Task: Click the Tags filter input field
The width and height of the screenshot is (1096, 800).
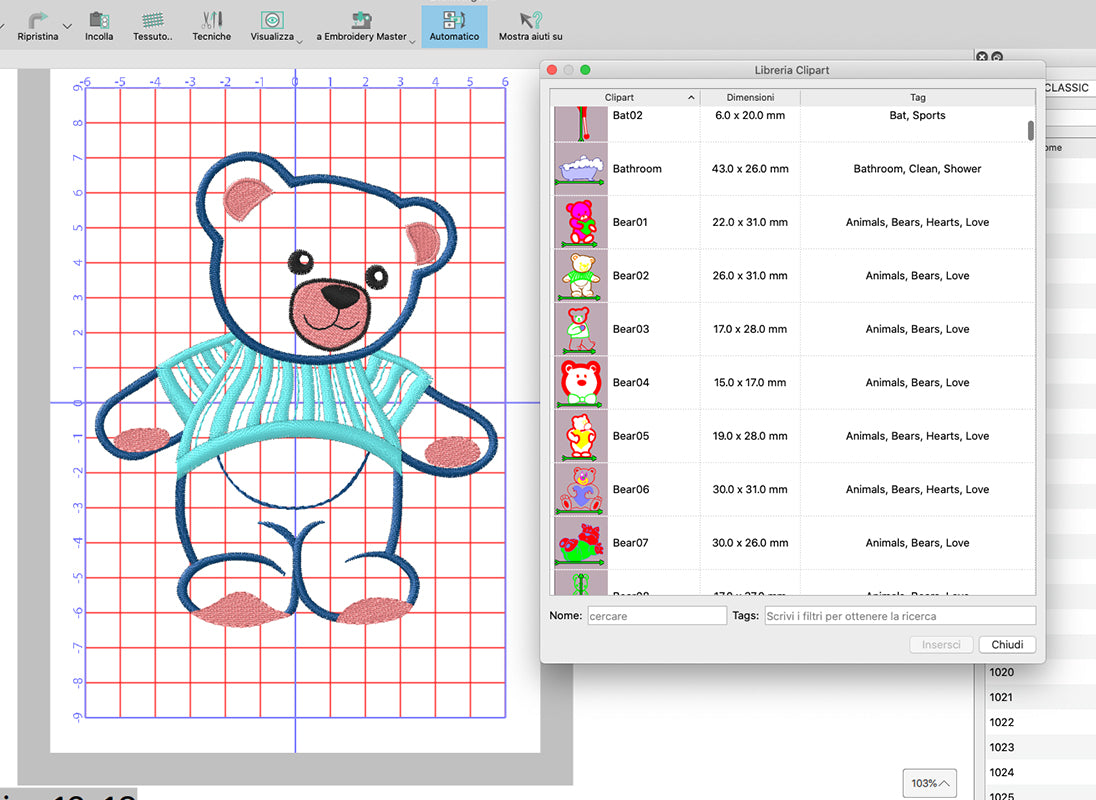Action: tap(899, 616)
